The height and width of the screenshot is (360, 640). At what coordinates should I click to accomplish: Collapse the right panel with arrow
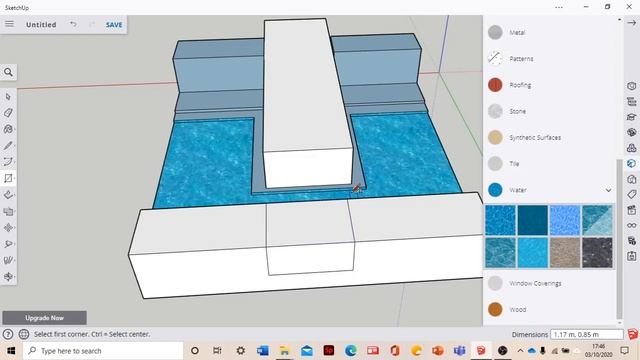coord(631,23)
